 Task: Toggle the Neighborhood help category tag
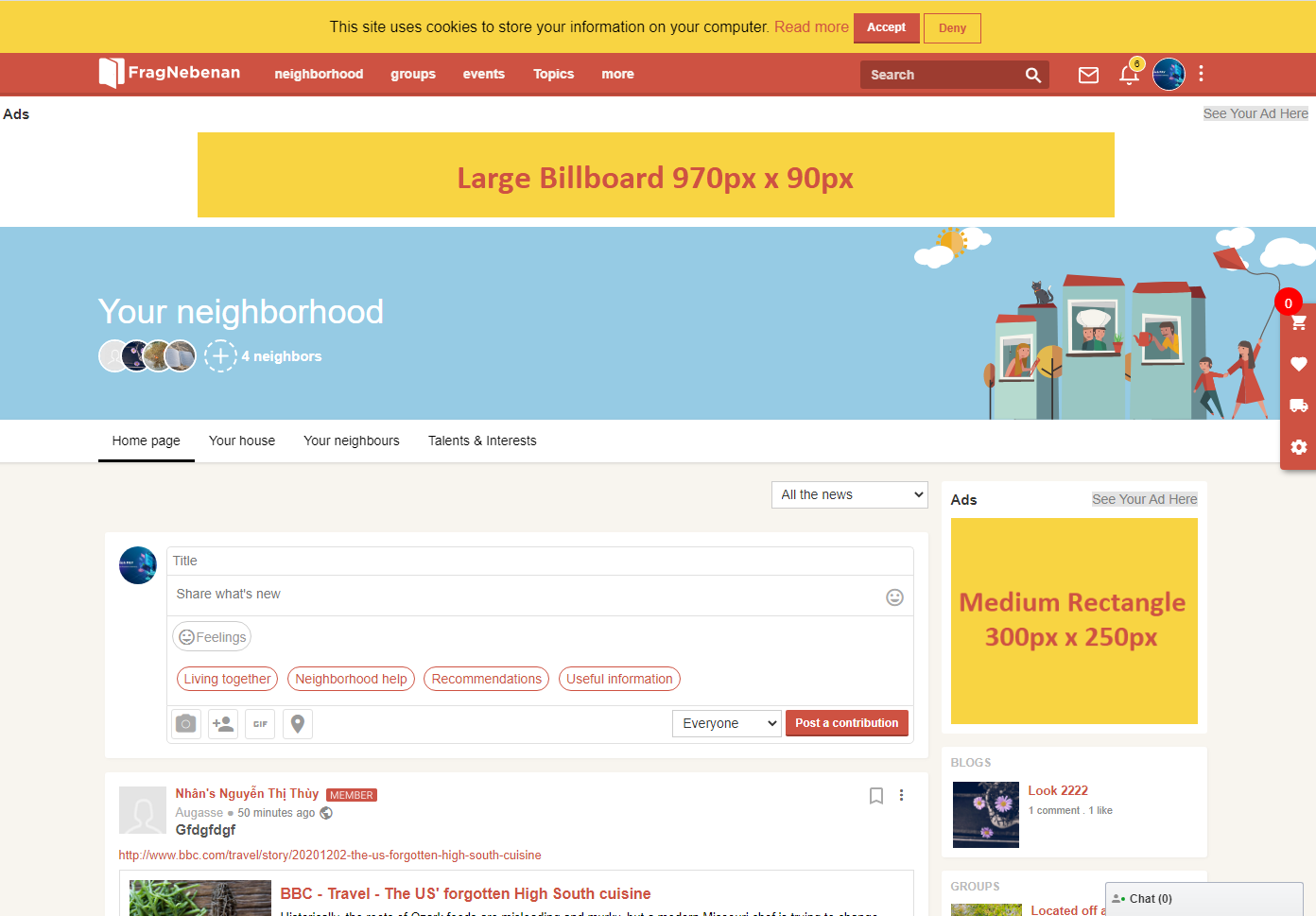tap(351, 679)
